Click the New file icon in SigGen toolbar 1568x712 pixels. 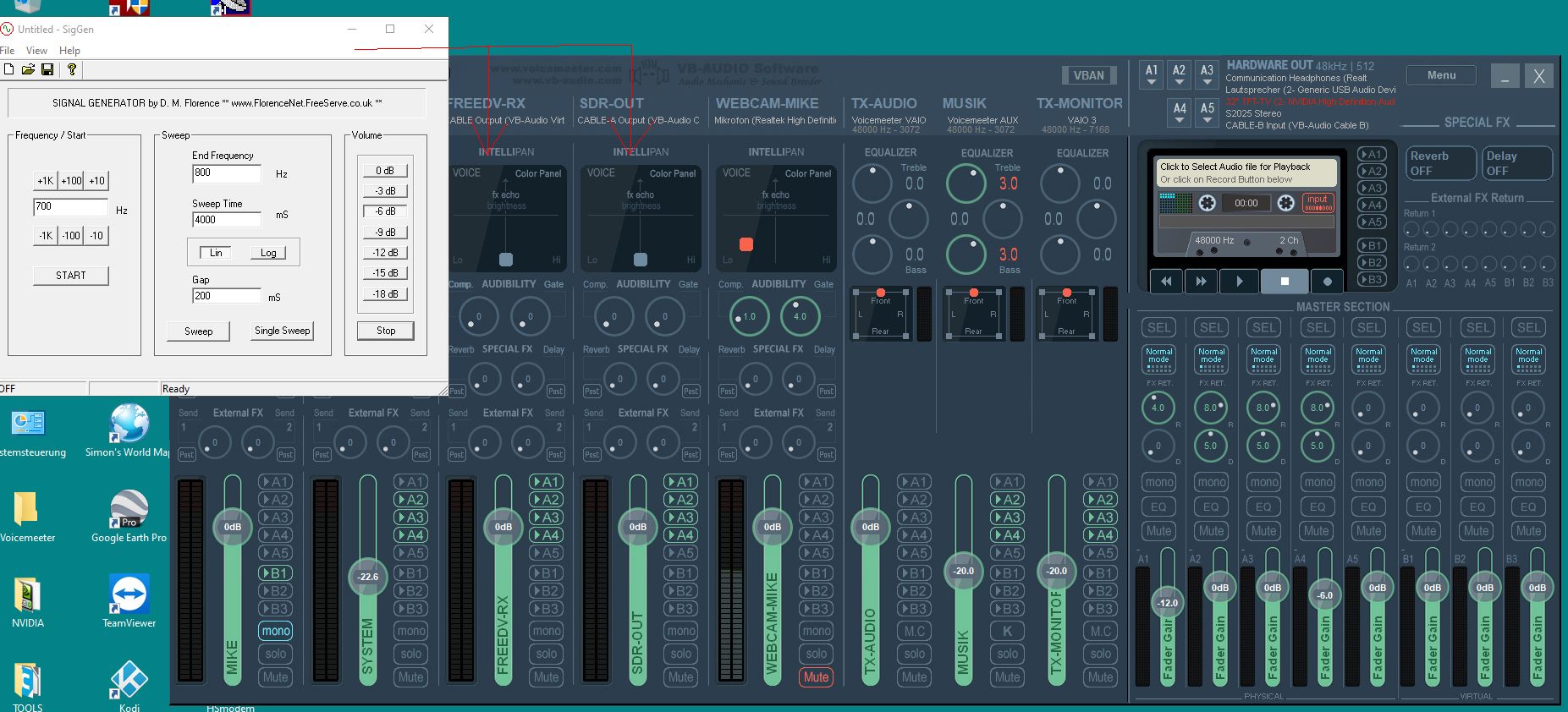point(8,69)
